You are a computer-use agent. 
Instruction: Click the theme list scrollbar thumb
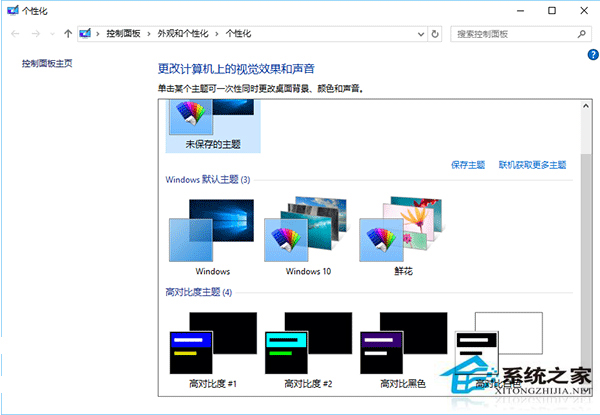(x=586, y=268)
